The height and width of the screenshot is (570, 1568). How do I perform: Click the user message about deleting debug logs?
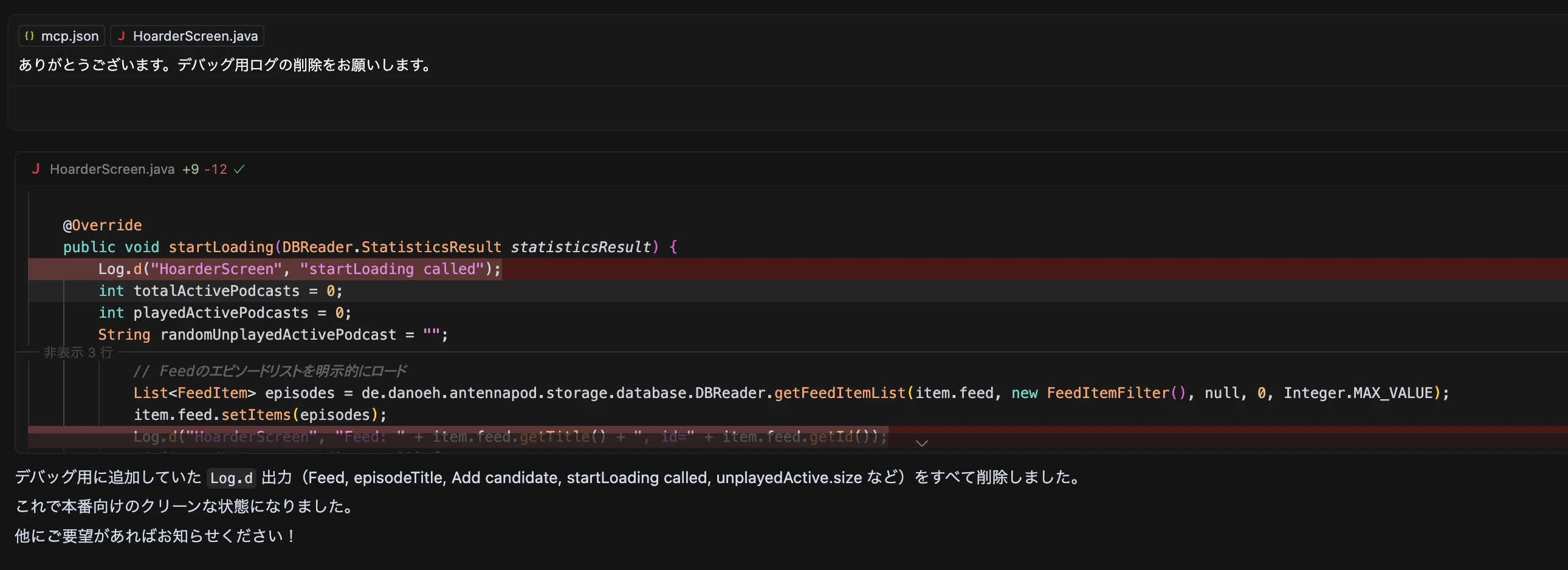(225, 64)
